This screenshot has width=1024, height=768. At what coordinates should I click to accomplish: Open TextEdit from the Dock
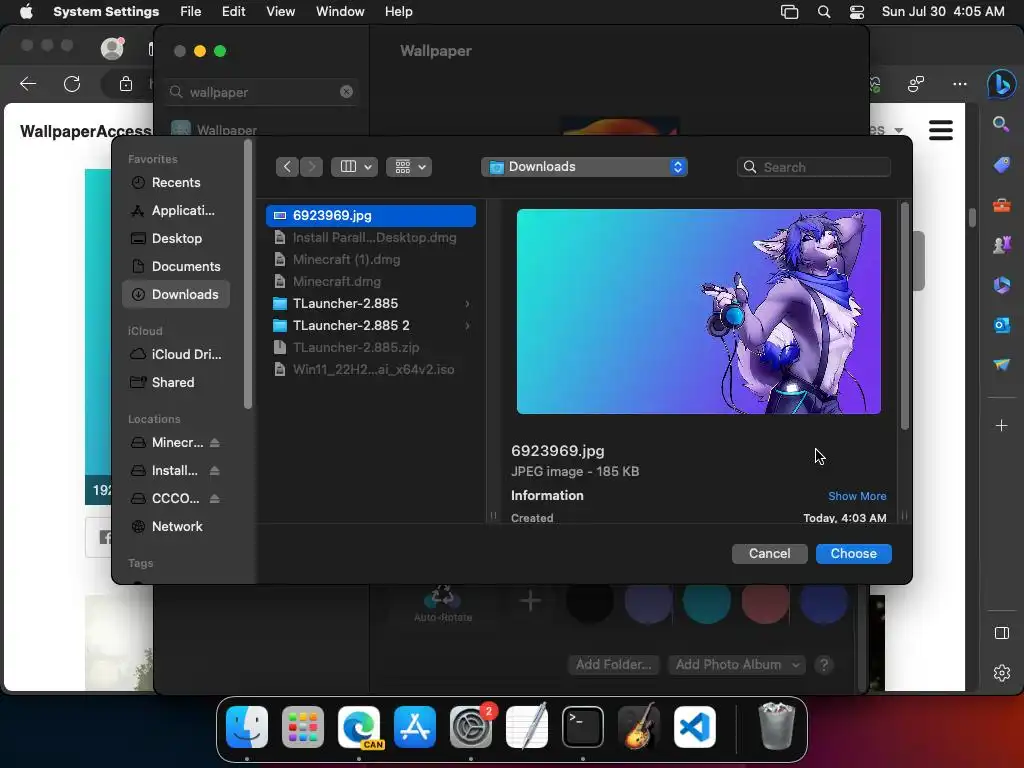click(527, 726)
